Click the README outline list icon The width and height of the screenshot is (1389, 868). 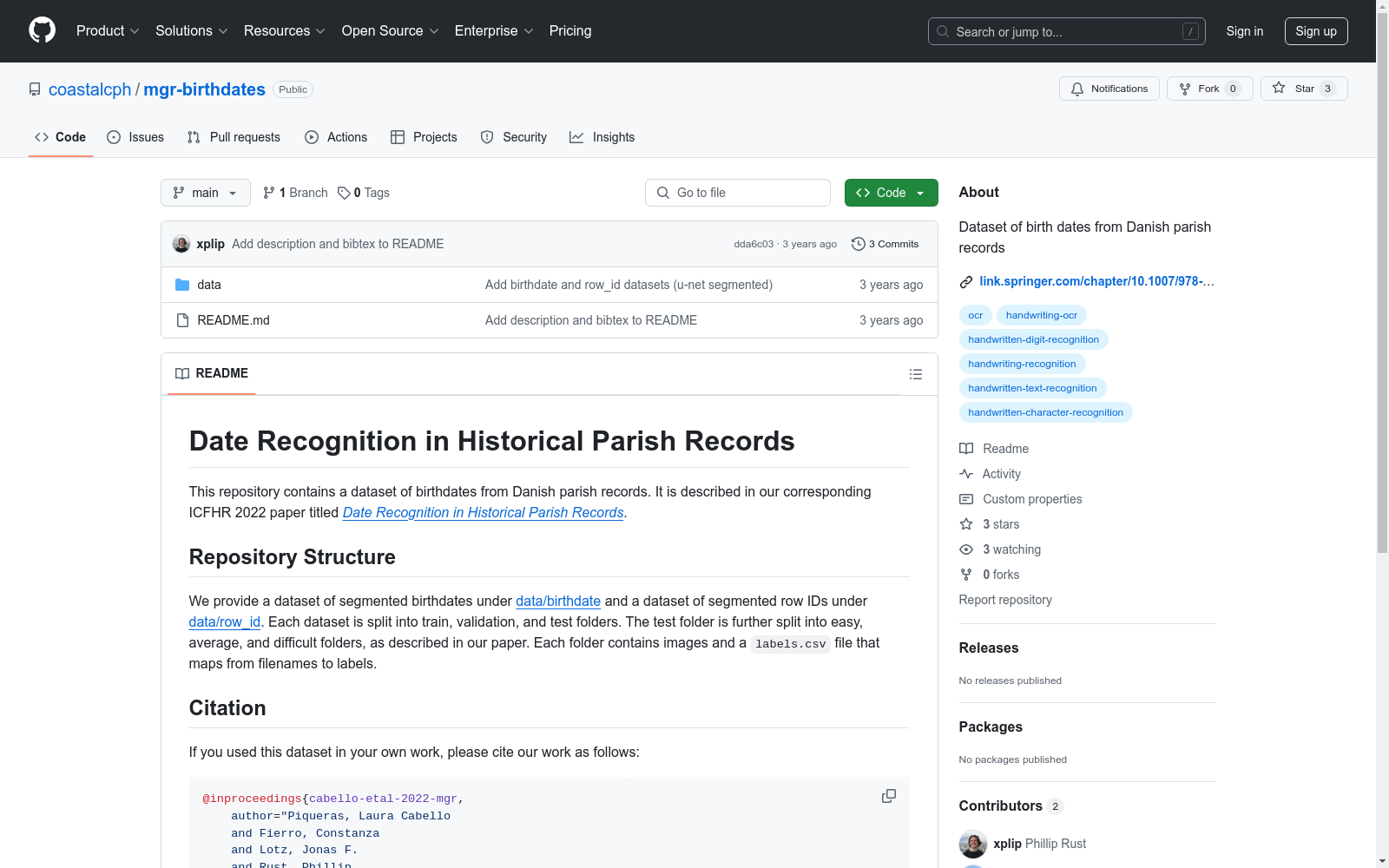point(915,374)
